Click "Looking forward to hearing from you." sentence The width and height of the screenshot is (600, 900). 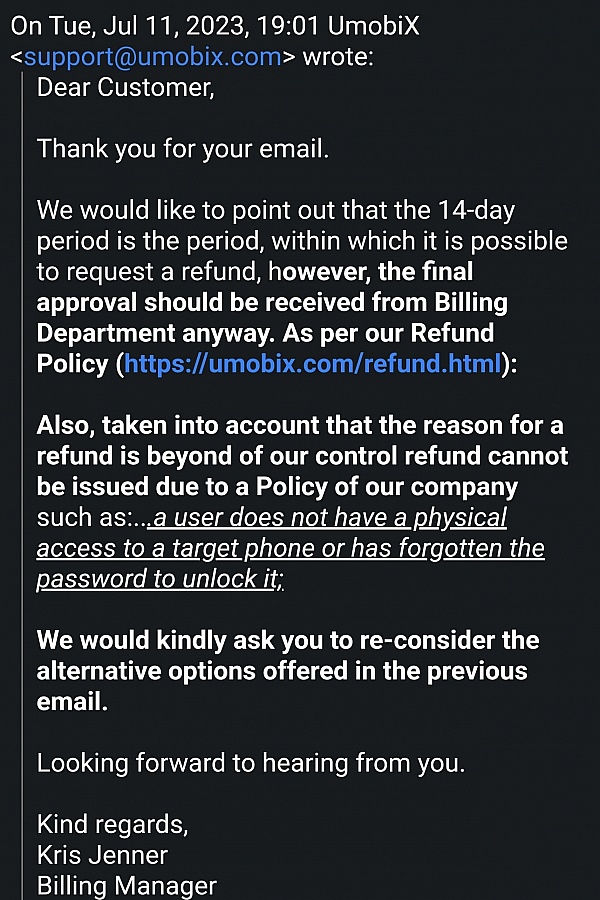coord(251,763)
